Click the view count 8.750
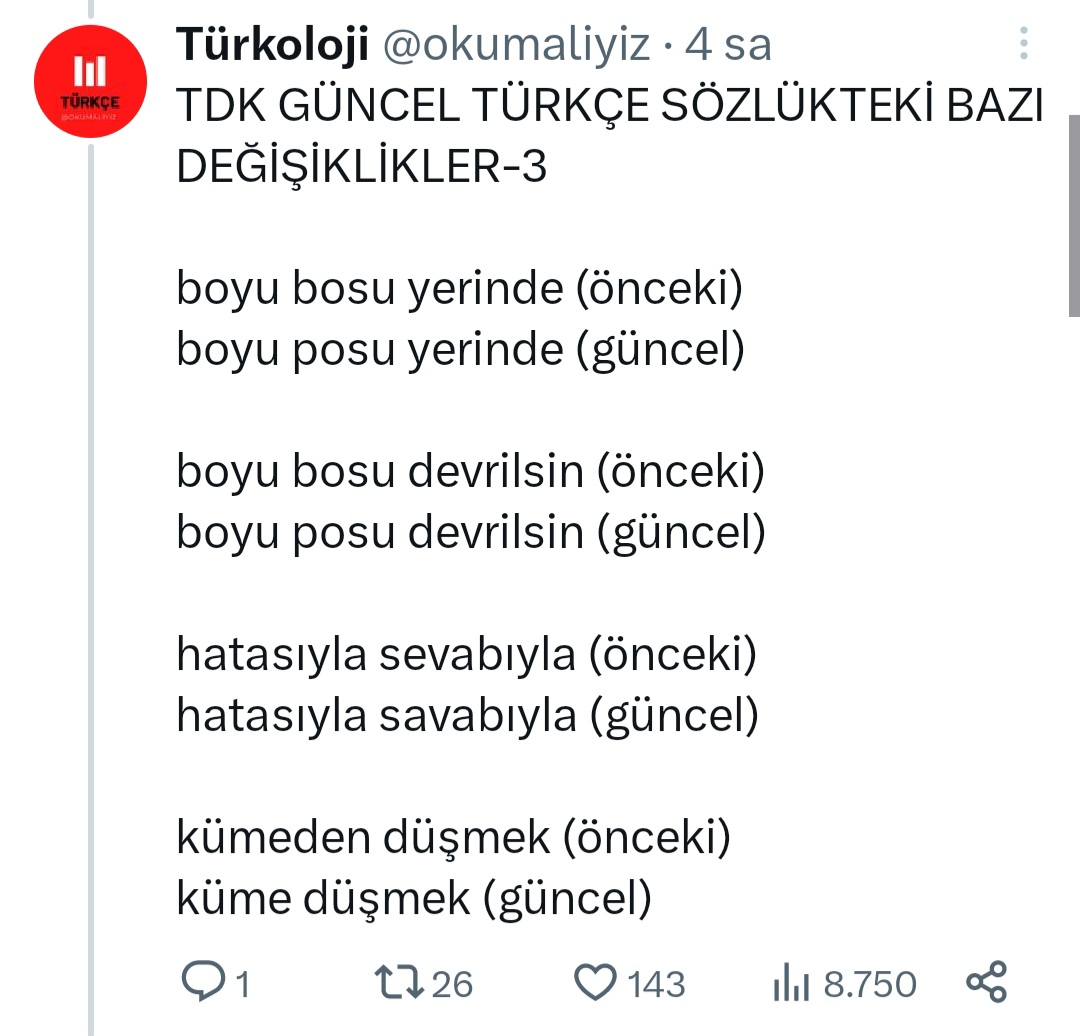 869,985
